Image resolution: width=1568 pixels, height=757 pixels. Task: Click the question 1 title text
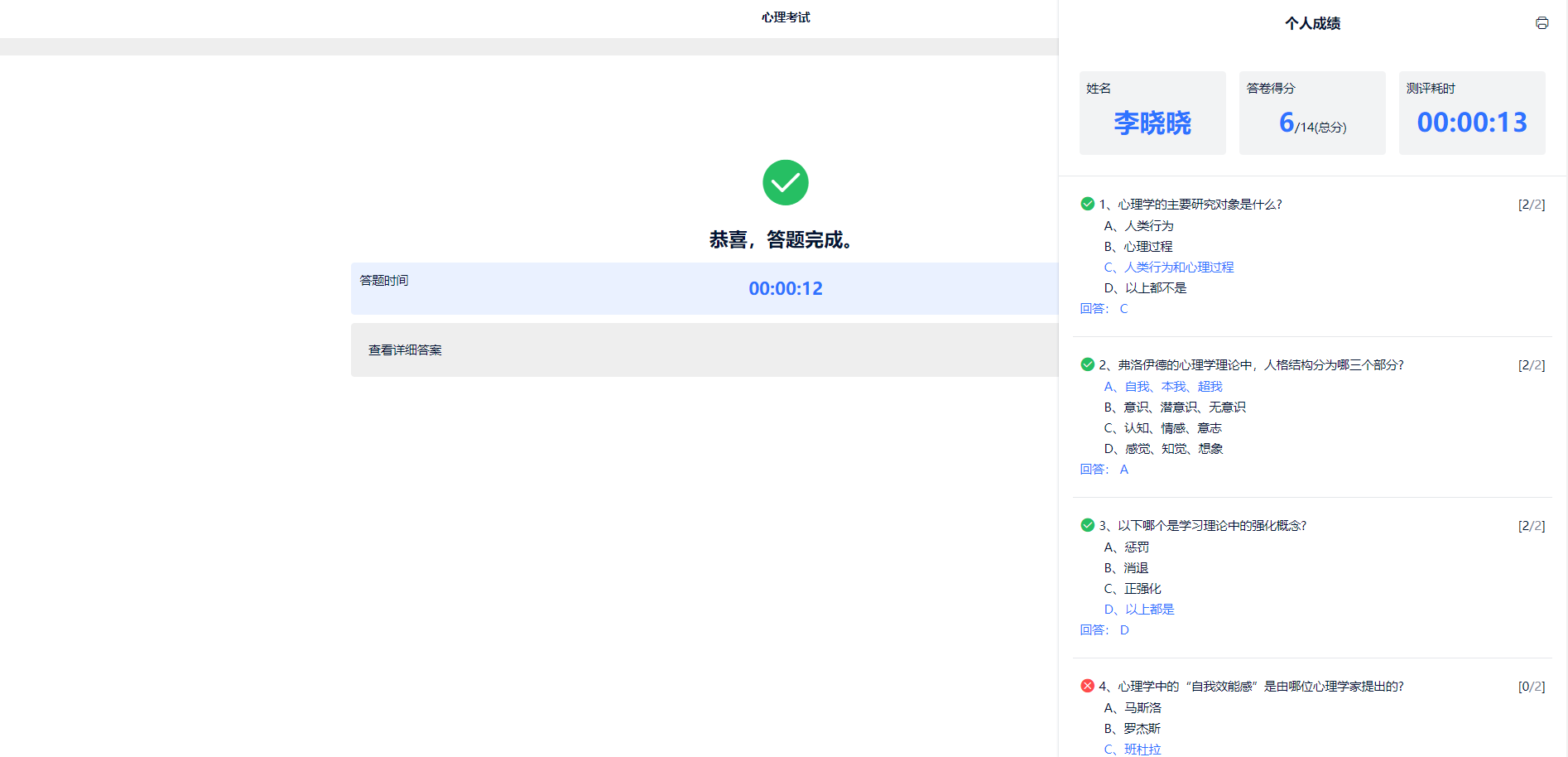click(1190, 204)
